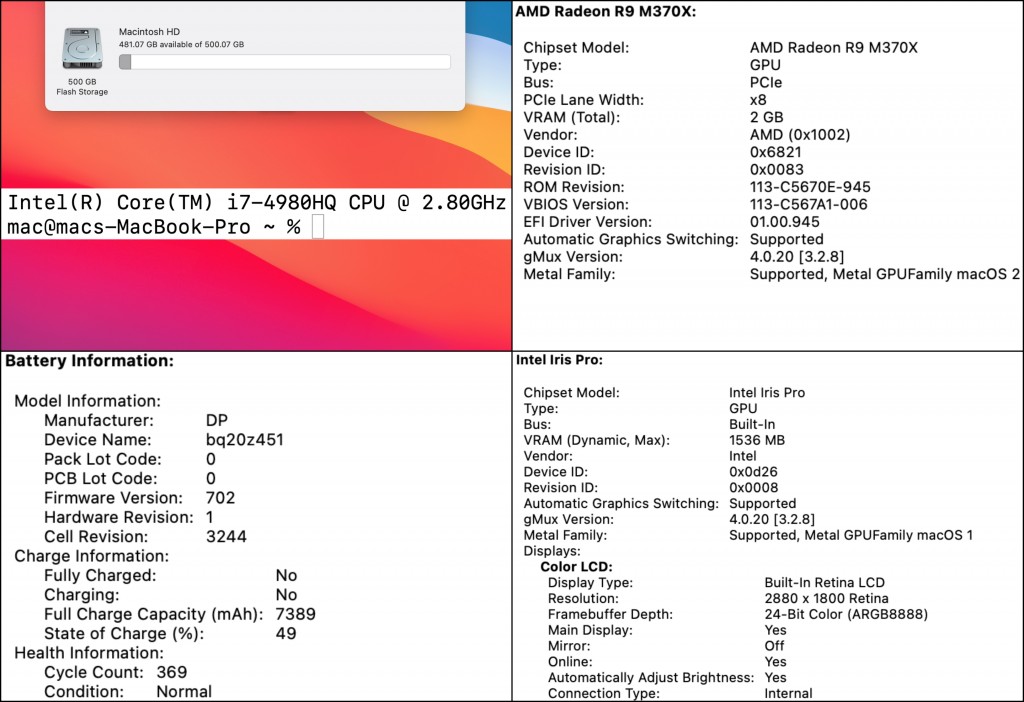This screenshot has height=702, width=1024.
Task: Select "24-Bit Color (ARGB8888)" framebuffer depth
Action: 846,614
